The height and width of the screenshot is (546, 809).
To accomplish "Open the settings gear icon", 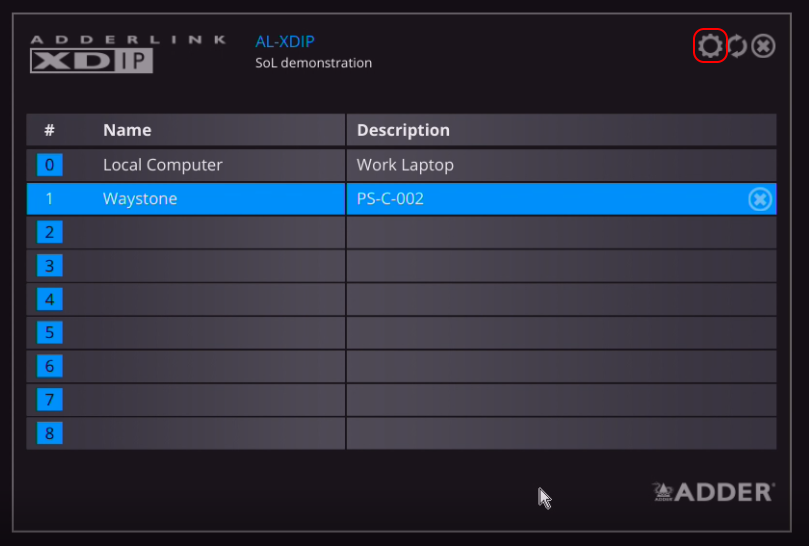I will (x=710, y=46).
